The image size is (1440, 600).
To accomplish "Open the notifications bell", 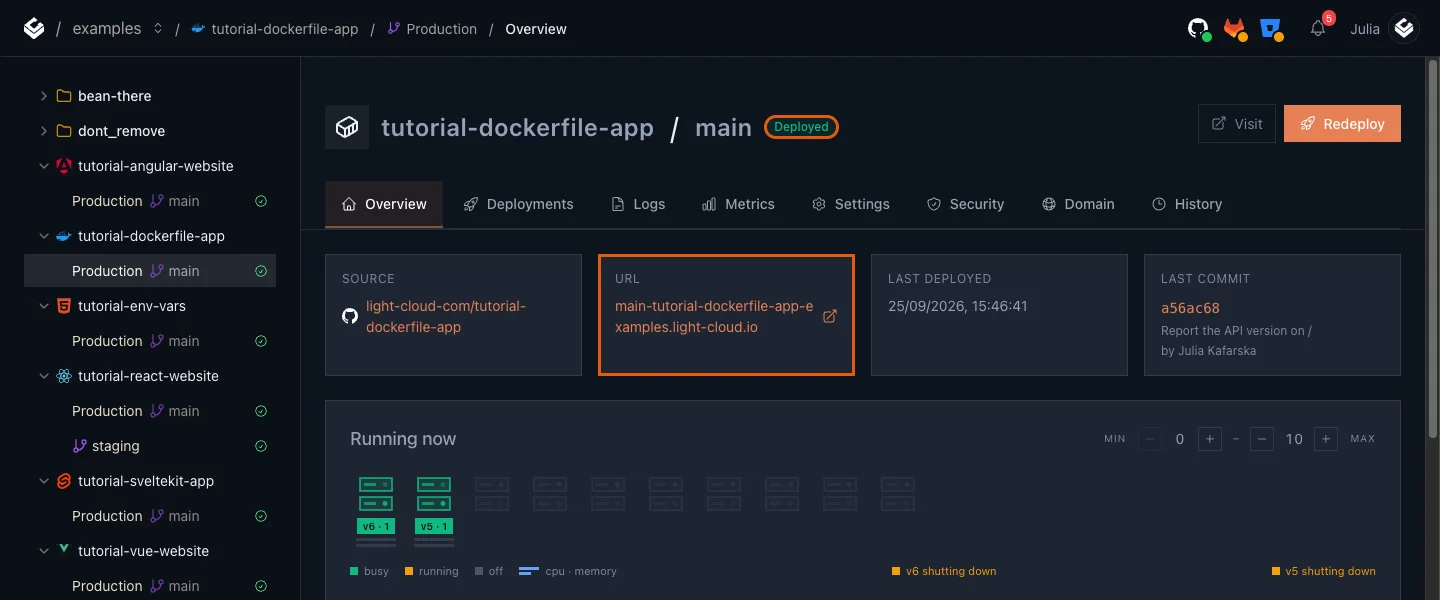I will 1319,29.
